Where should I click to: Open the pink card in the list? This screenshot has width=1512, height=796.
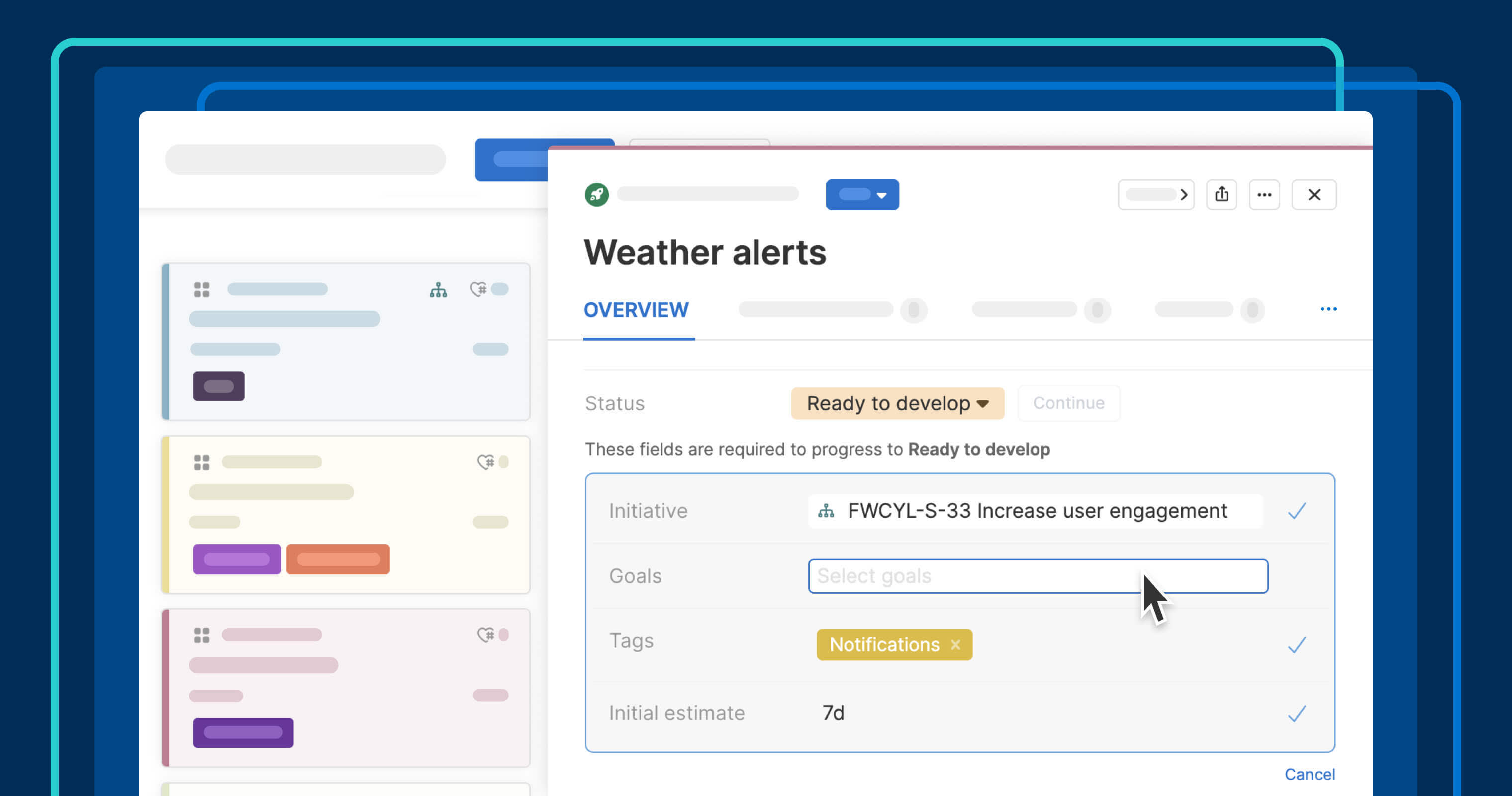pyautogui.click(x=346, y=688)
